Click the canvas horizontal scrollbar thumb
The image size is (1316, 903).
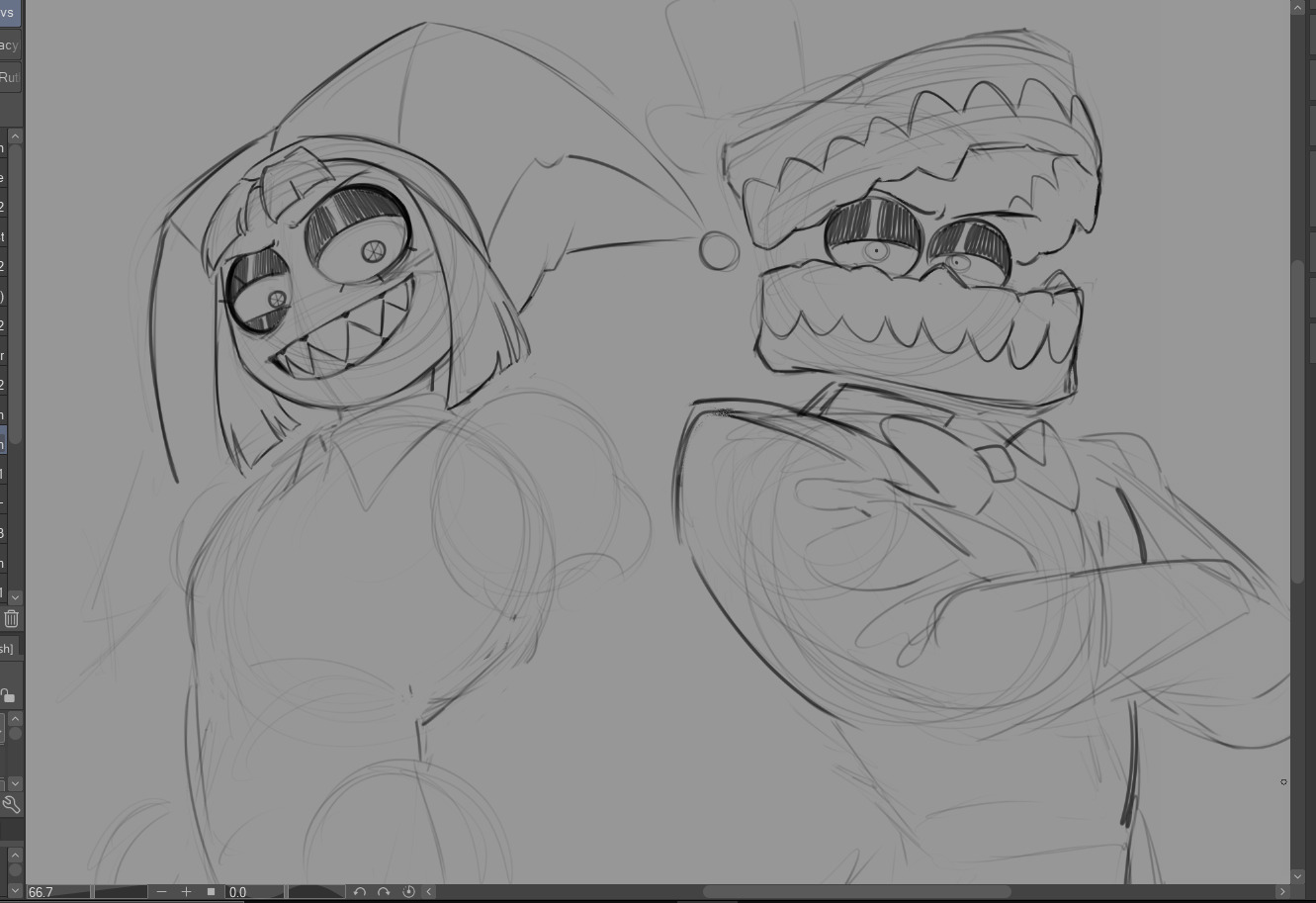point(856,891)
